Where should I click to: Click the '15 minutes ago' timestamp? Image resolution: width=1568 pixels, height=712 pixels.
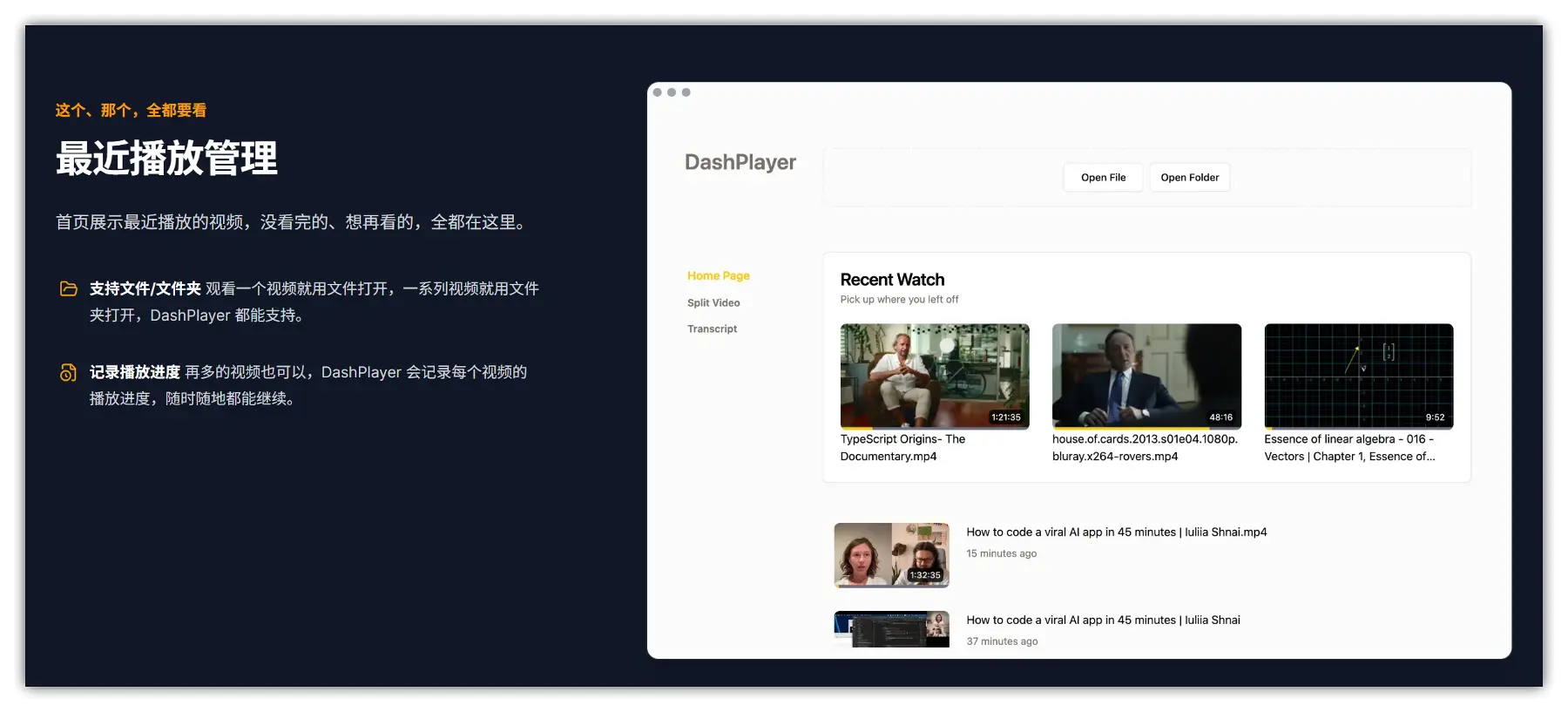click(x=1001, y=553)
